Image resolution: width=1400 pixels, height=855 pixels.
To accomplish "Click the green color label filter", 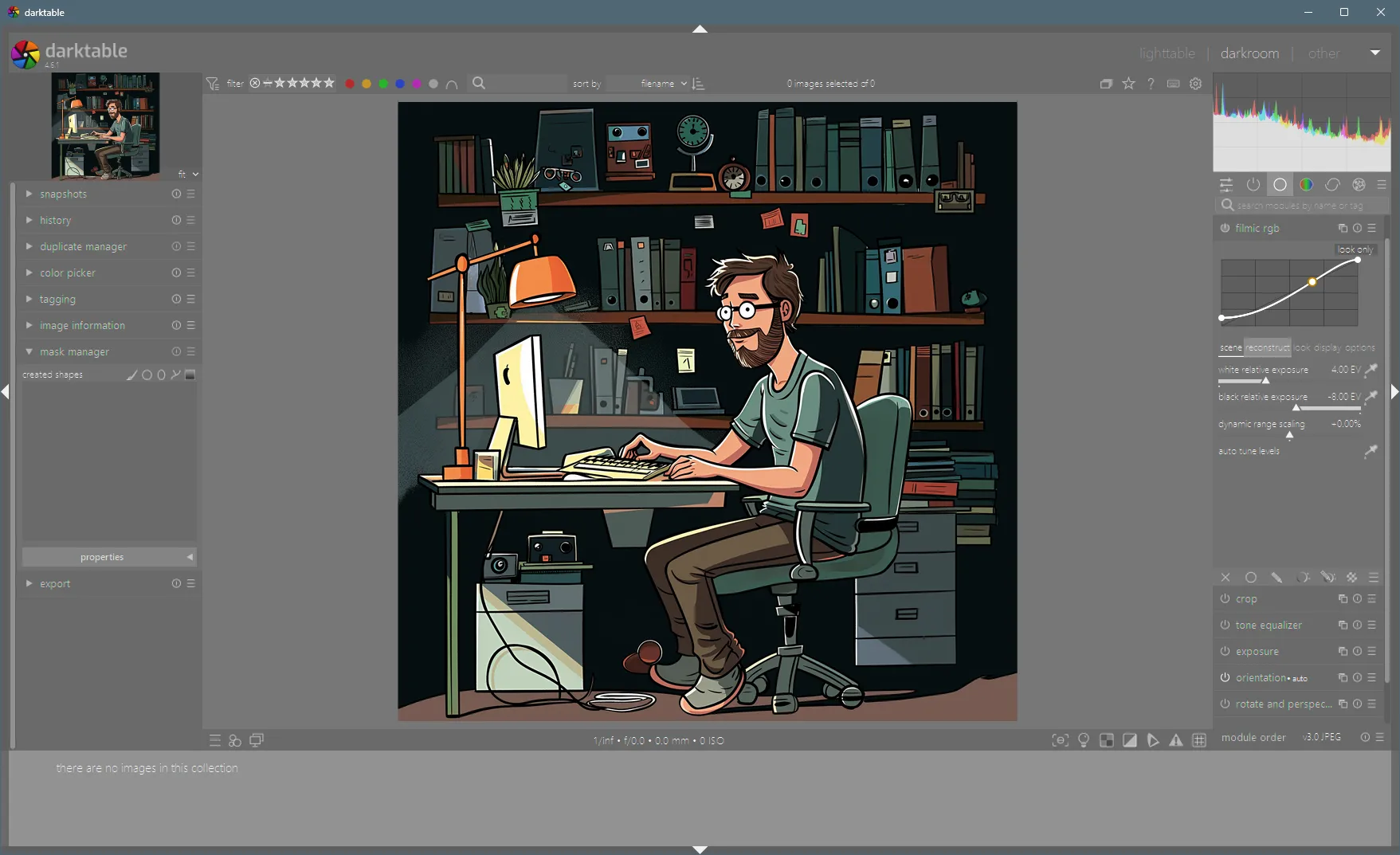I will 383,84.
